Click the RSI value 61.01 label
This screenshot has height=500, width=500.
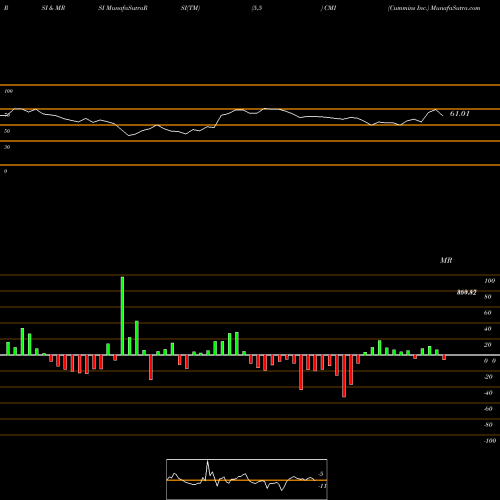coord(460,114)
